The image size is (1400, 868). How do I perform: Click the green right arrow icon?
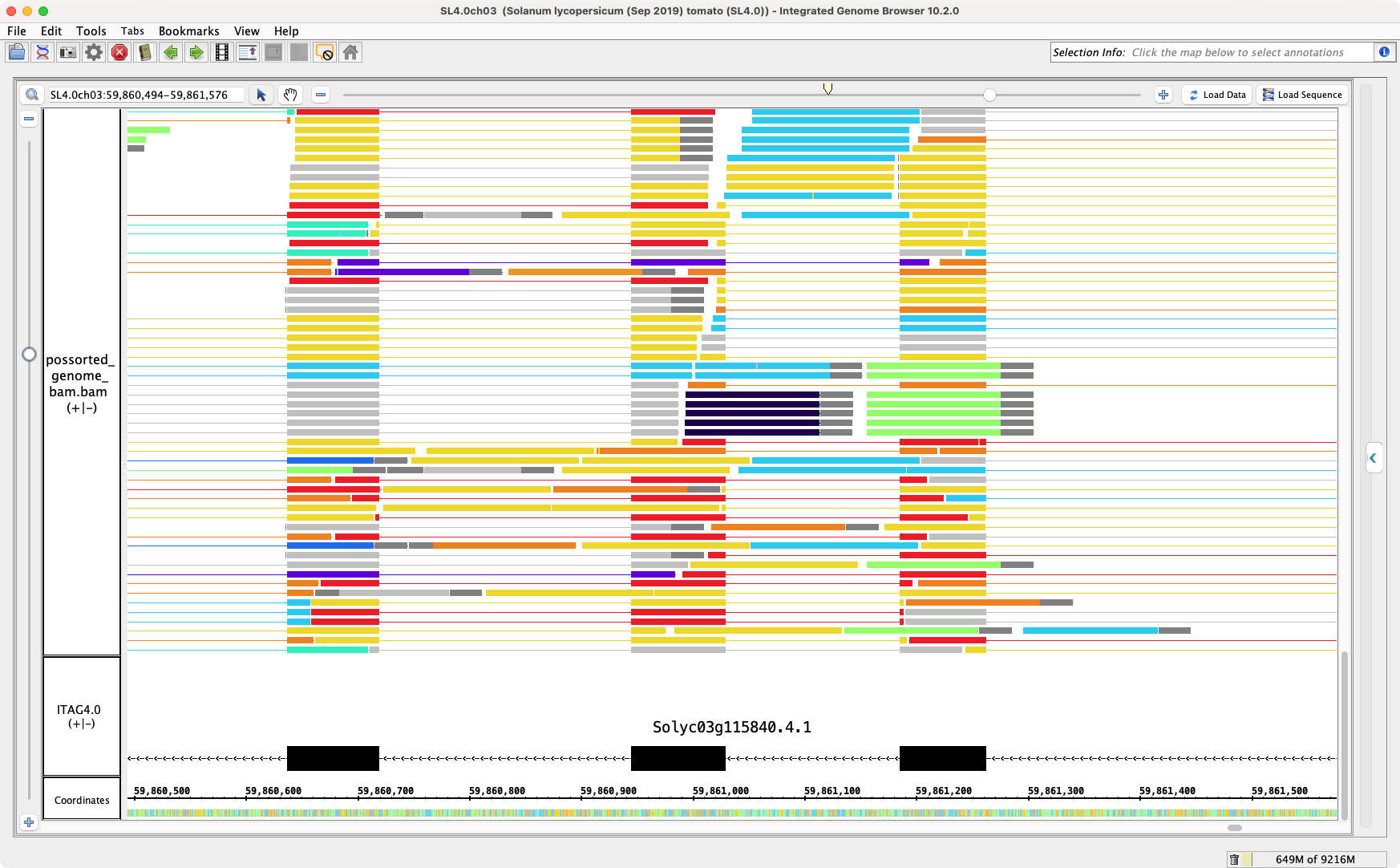[x=196, y=53]
